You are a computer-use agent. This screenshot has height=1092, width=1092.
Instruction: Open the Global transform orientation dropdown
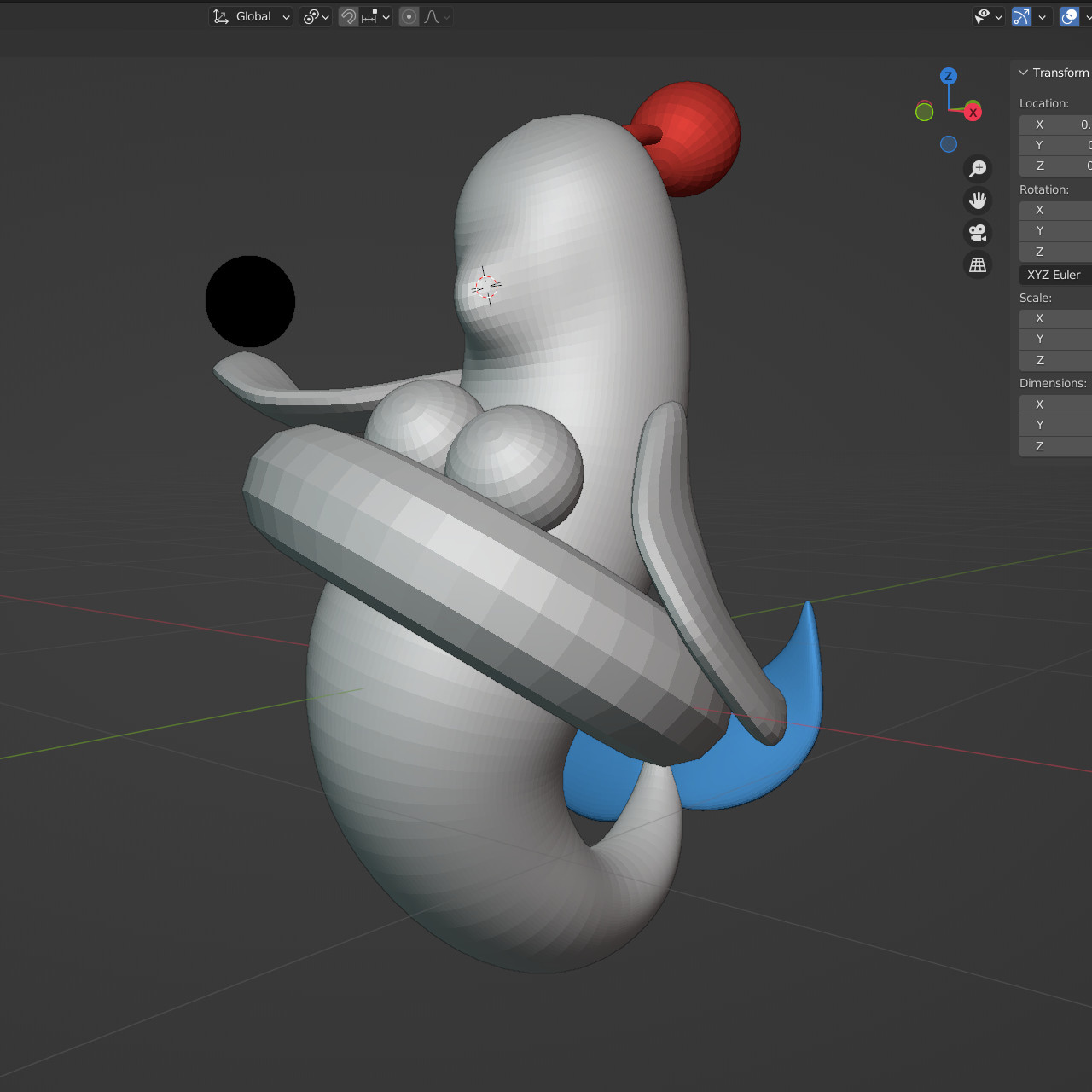coord(252,17)
